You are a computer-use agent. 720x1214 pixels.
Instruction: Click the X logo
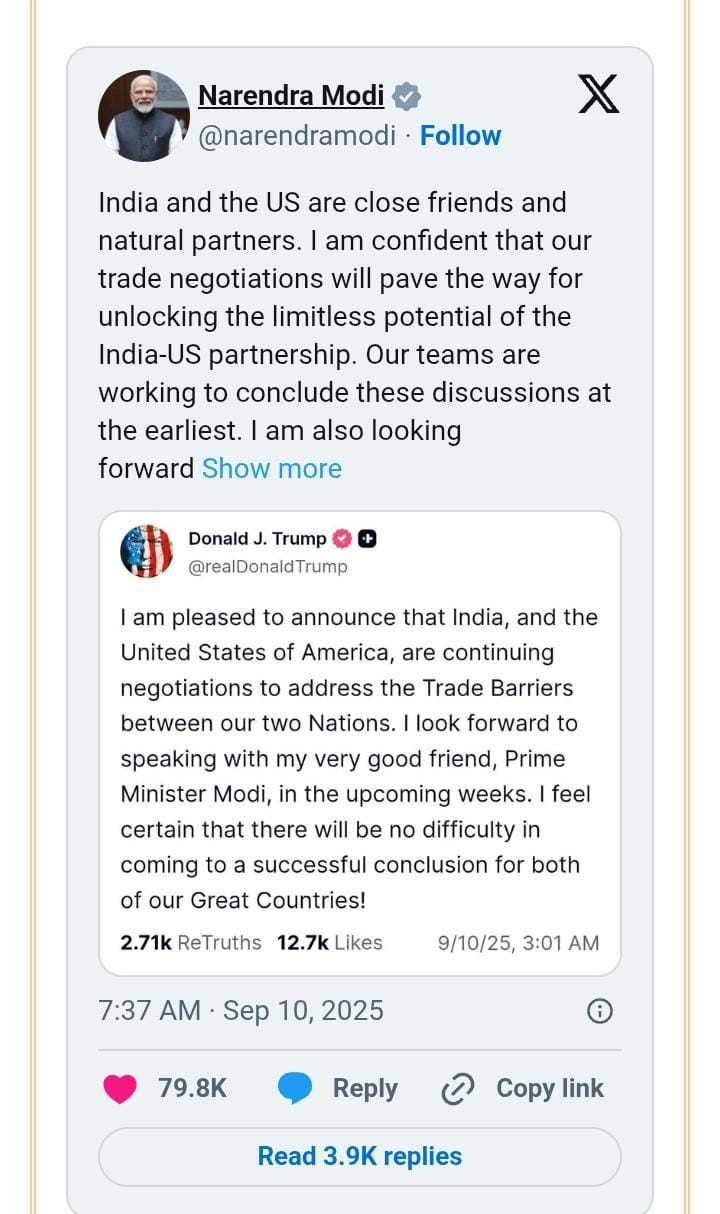pos(599,95)
